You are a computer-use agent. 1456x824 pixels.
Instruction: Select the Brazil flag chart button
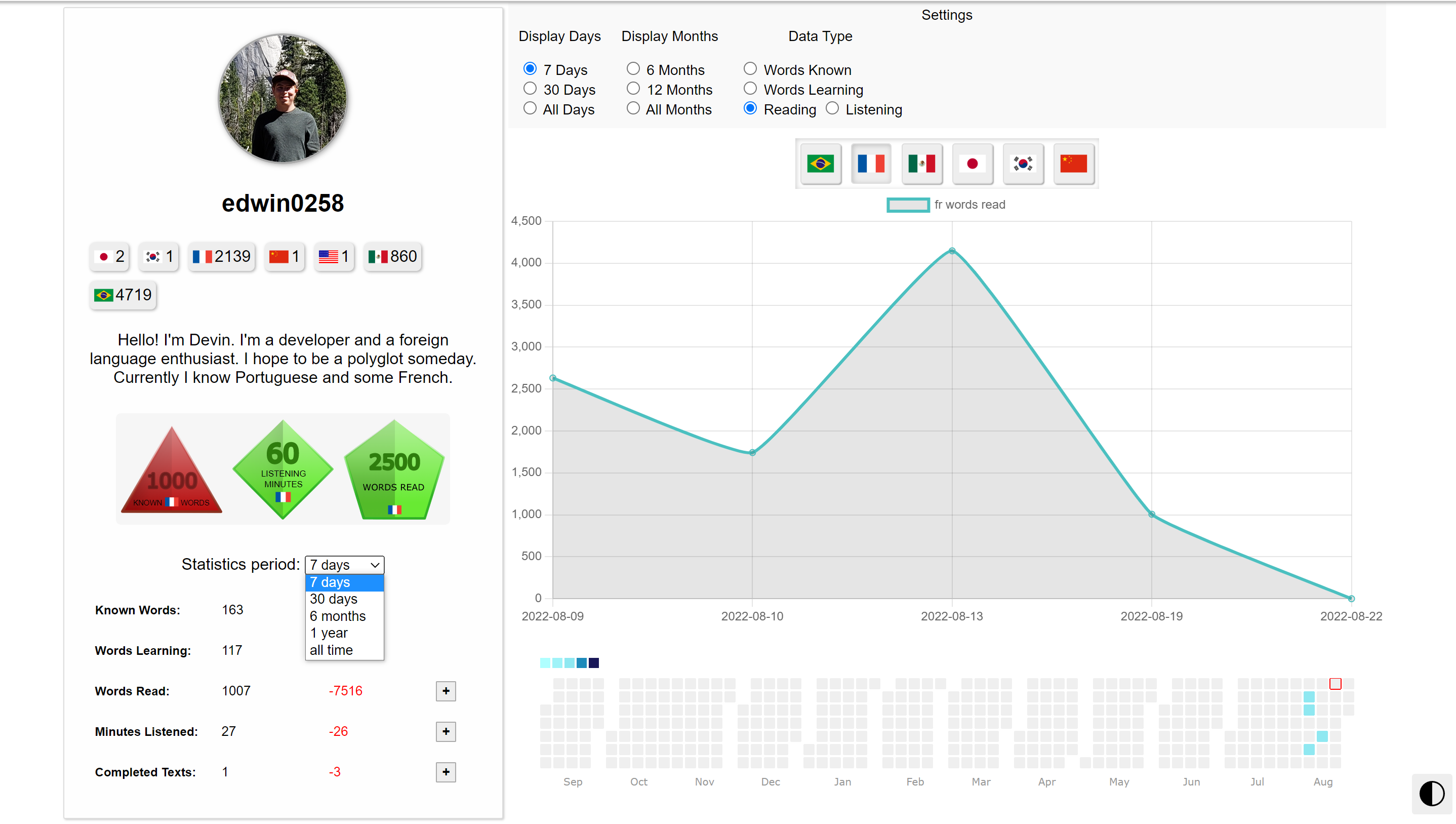820,164
